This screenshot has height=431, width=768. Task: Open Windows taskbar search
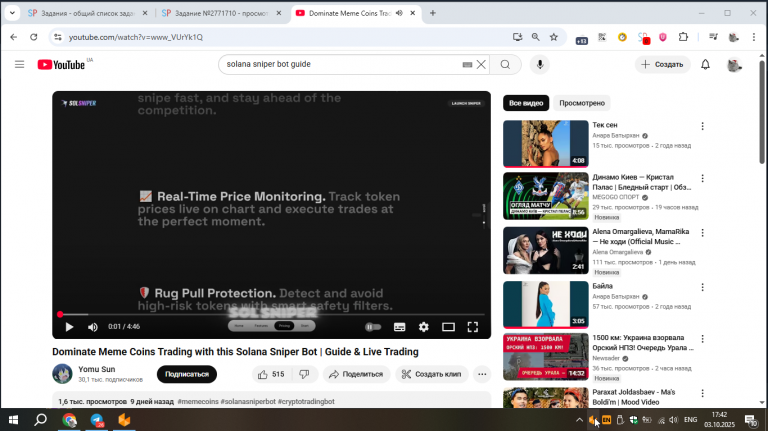point(41,420)
